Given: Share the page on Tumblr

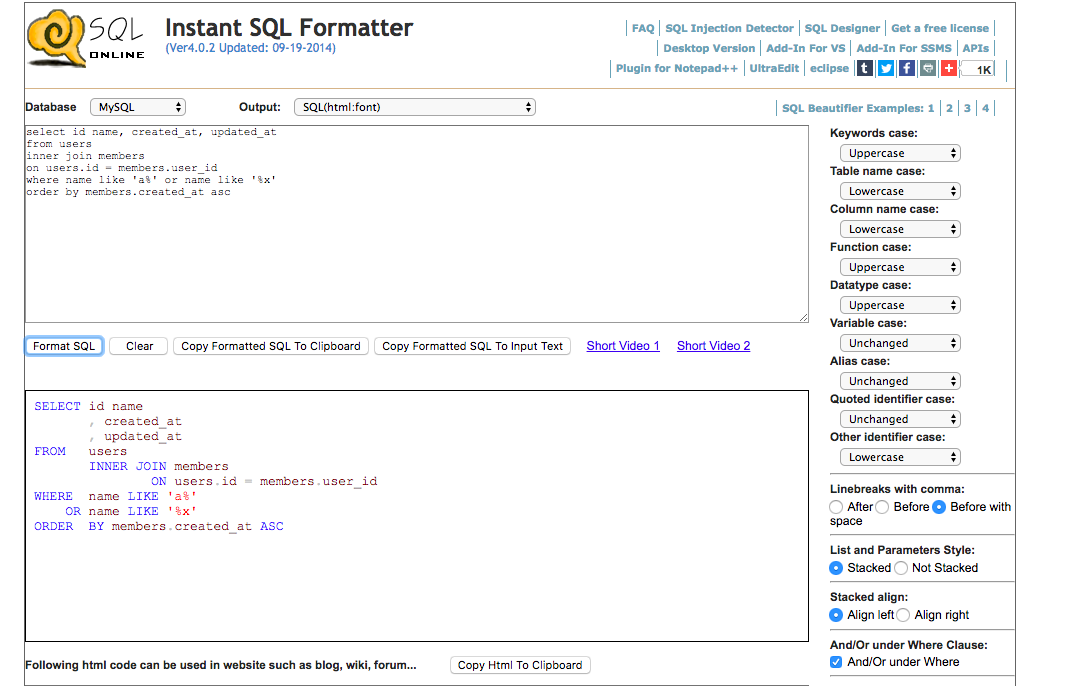Looking at the screenshot, I should pyautogui.click(x=865, y=68).
